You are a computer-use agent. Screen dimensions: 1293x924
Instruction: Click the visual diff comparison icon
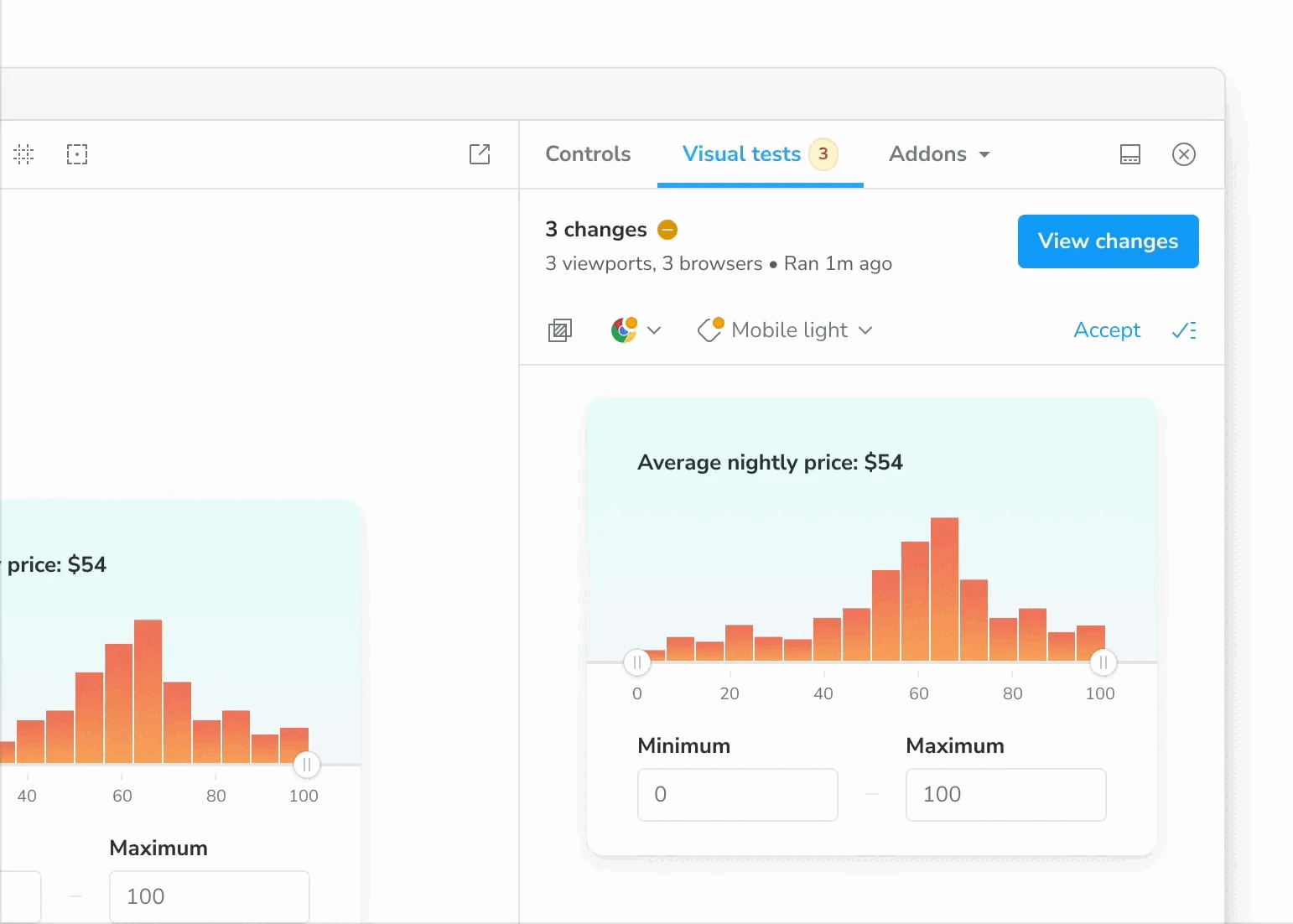[x=559, y=330]
